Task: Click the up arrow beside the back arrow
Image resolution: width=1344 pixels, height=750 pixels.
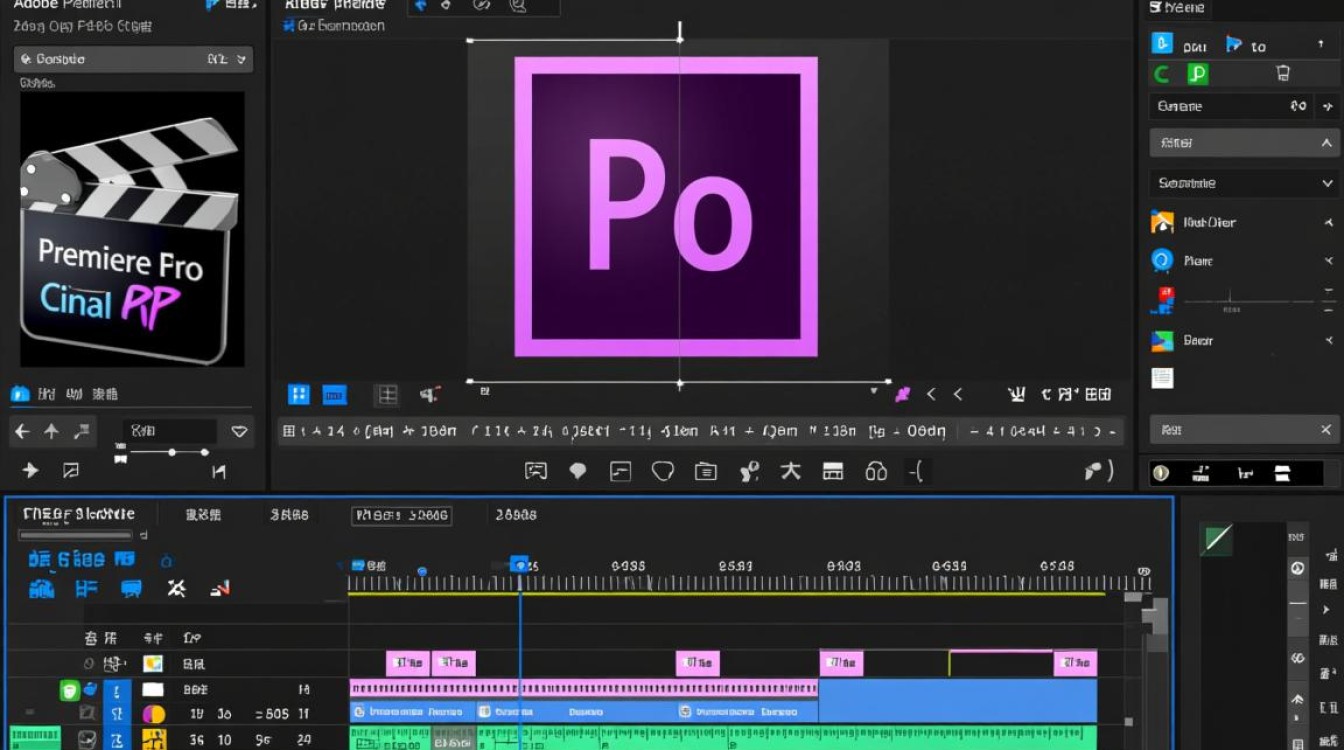Action: 51,432
